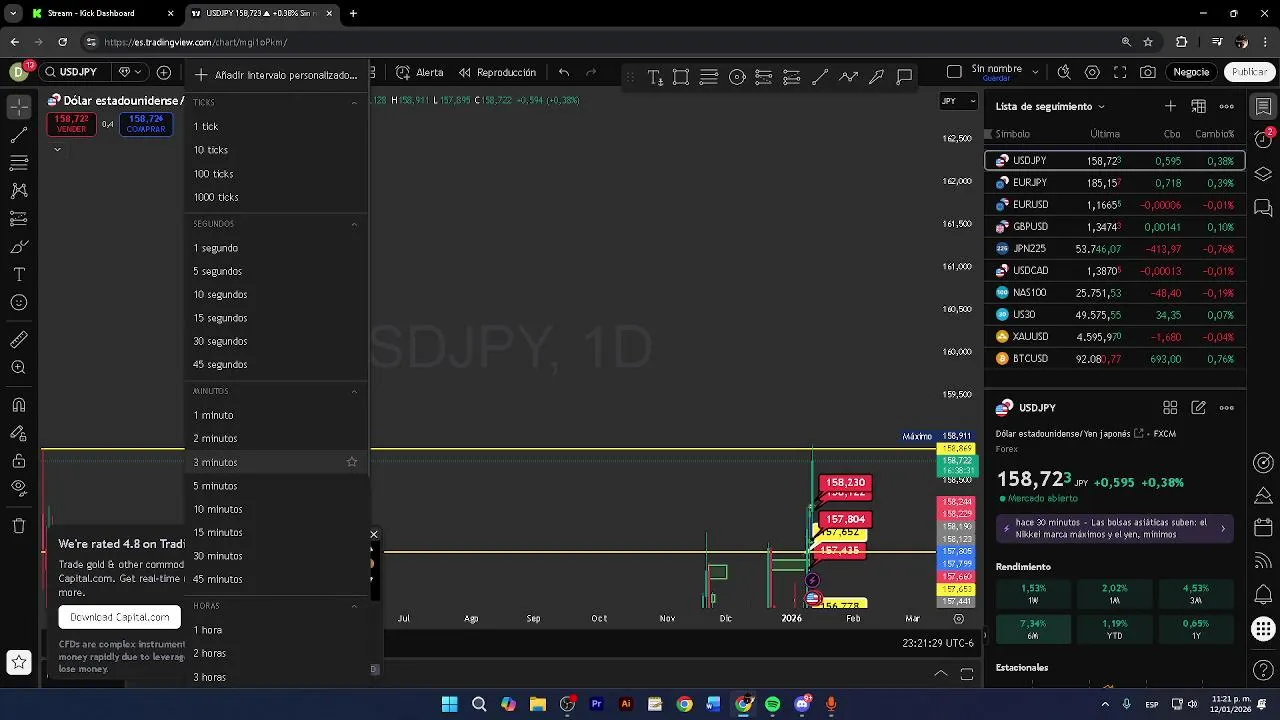Collapse the HORAS section chevron

tap(354, 606)
